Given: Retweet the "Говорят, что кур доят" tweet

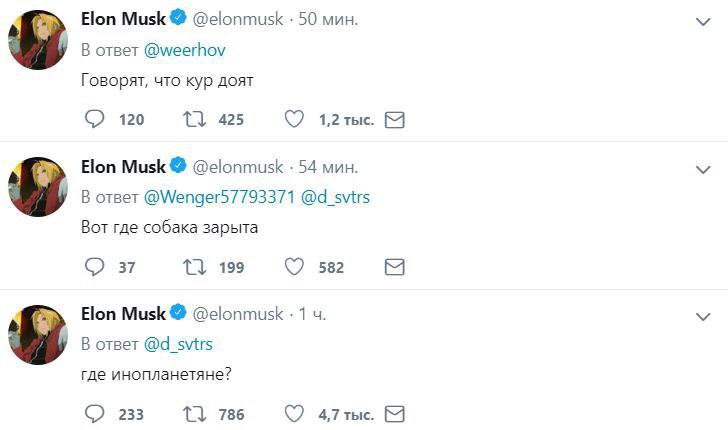Looking at the screenshot, I should coord(195,120).
